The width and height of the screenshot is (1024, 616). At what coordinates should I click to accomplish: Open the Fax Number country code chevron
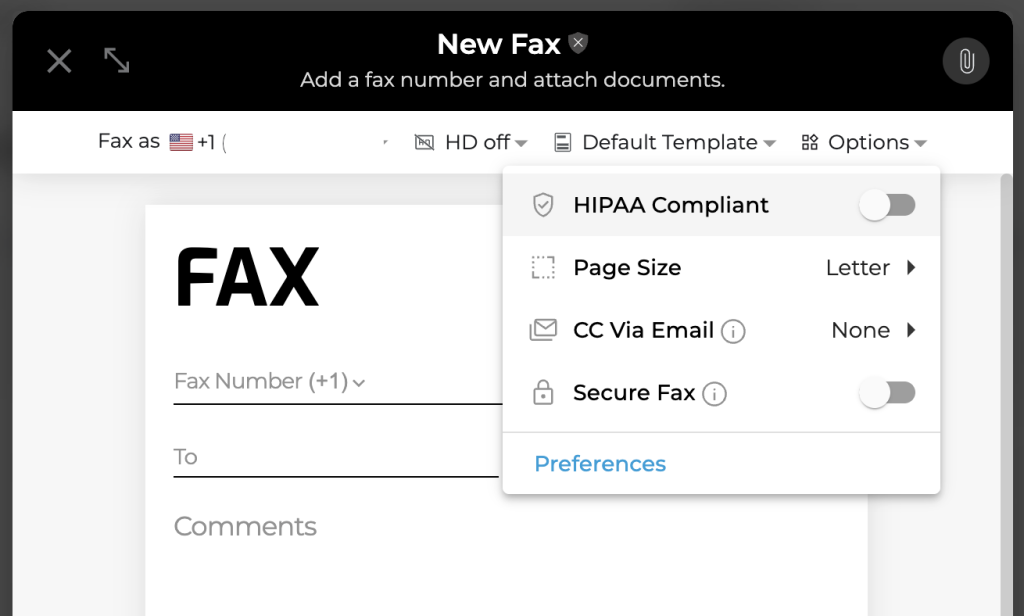point(359,383)
